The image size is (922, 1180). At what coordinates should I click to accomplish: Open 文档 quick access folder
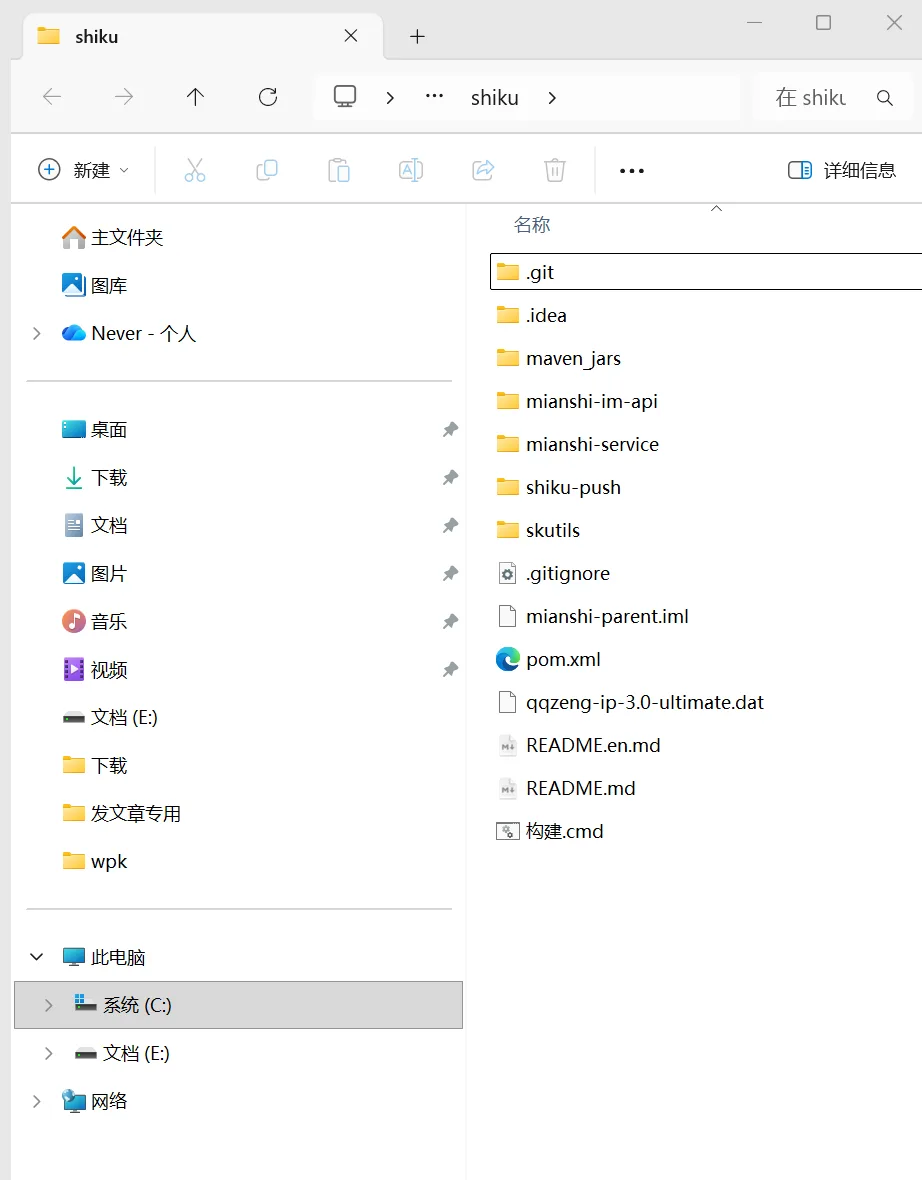(94, 525)
